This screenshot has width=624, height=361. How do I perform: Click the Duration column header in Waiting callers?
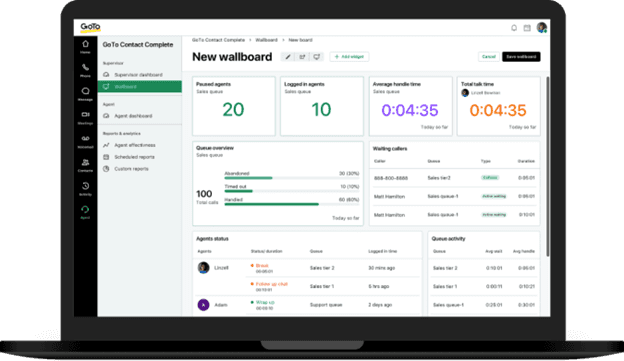tap(526, 161)
